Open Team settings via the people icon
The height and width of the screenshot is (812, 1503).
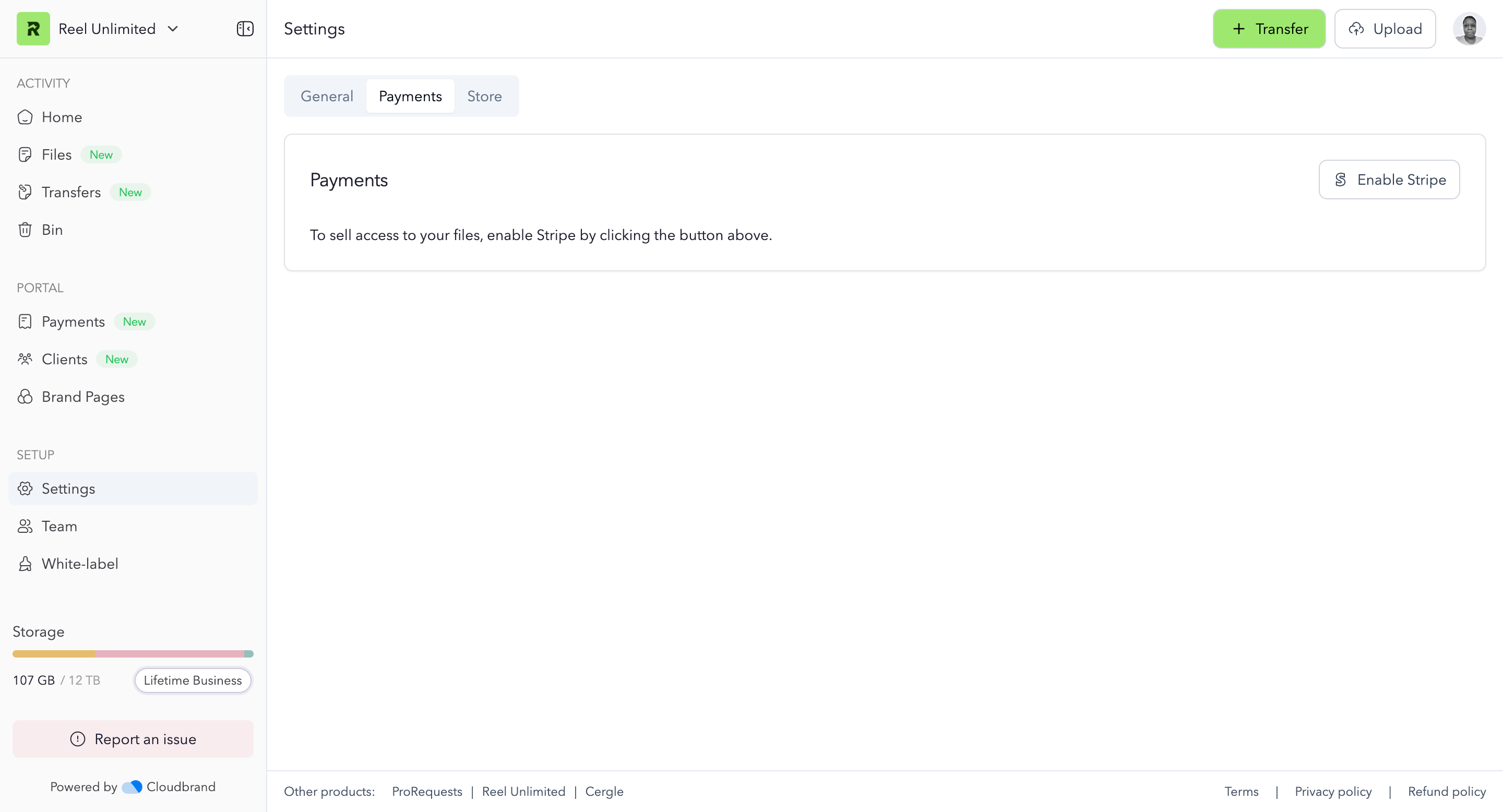25,526
